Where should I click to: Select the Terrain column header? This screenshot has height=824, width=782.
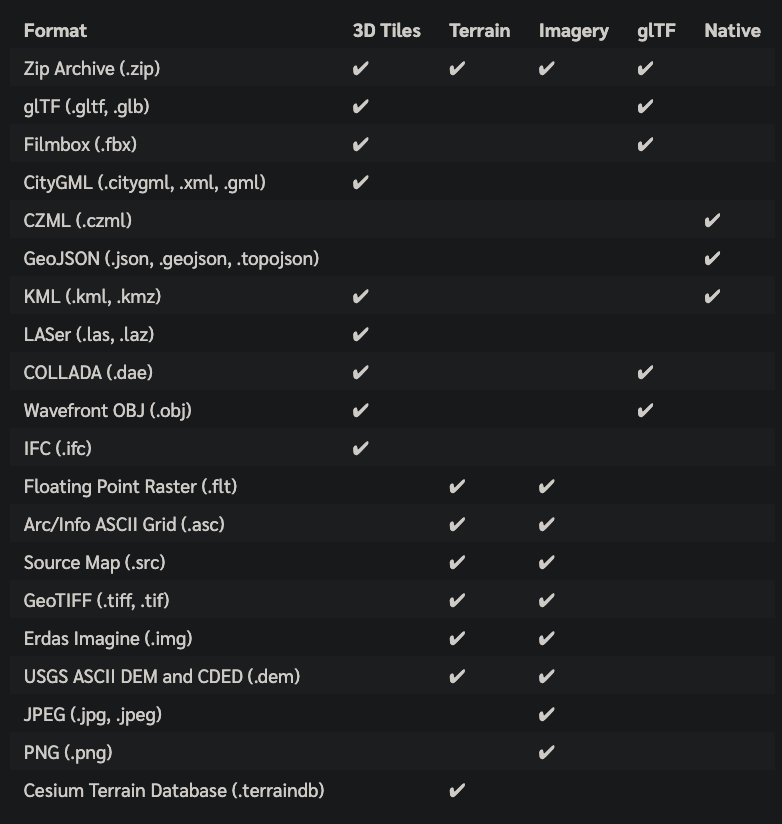coord(480,30)
